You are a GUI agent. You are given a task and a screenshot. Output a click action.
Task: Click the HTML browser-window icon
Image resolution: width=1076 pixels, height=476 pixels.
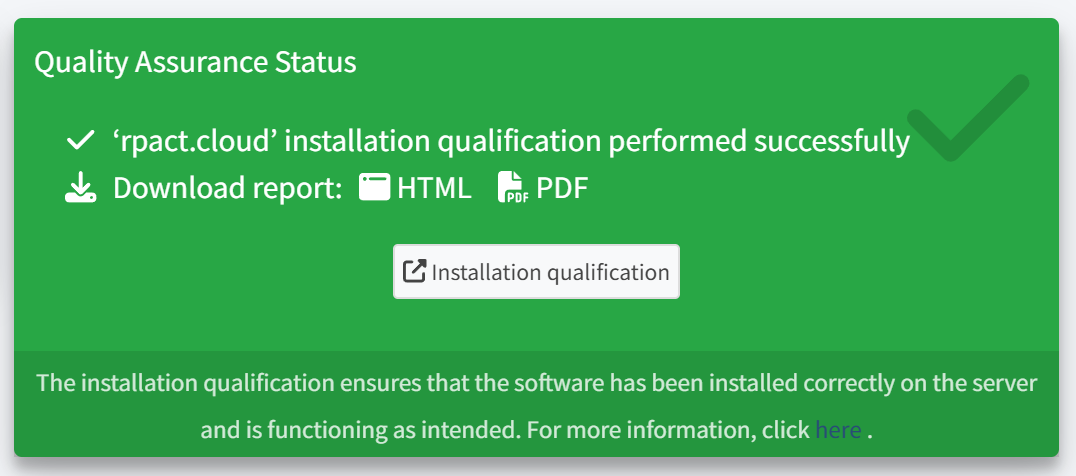(374, 188)
